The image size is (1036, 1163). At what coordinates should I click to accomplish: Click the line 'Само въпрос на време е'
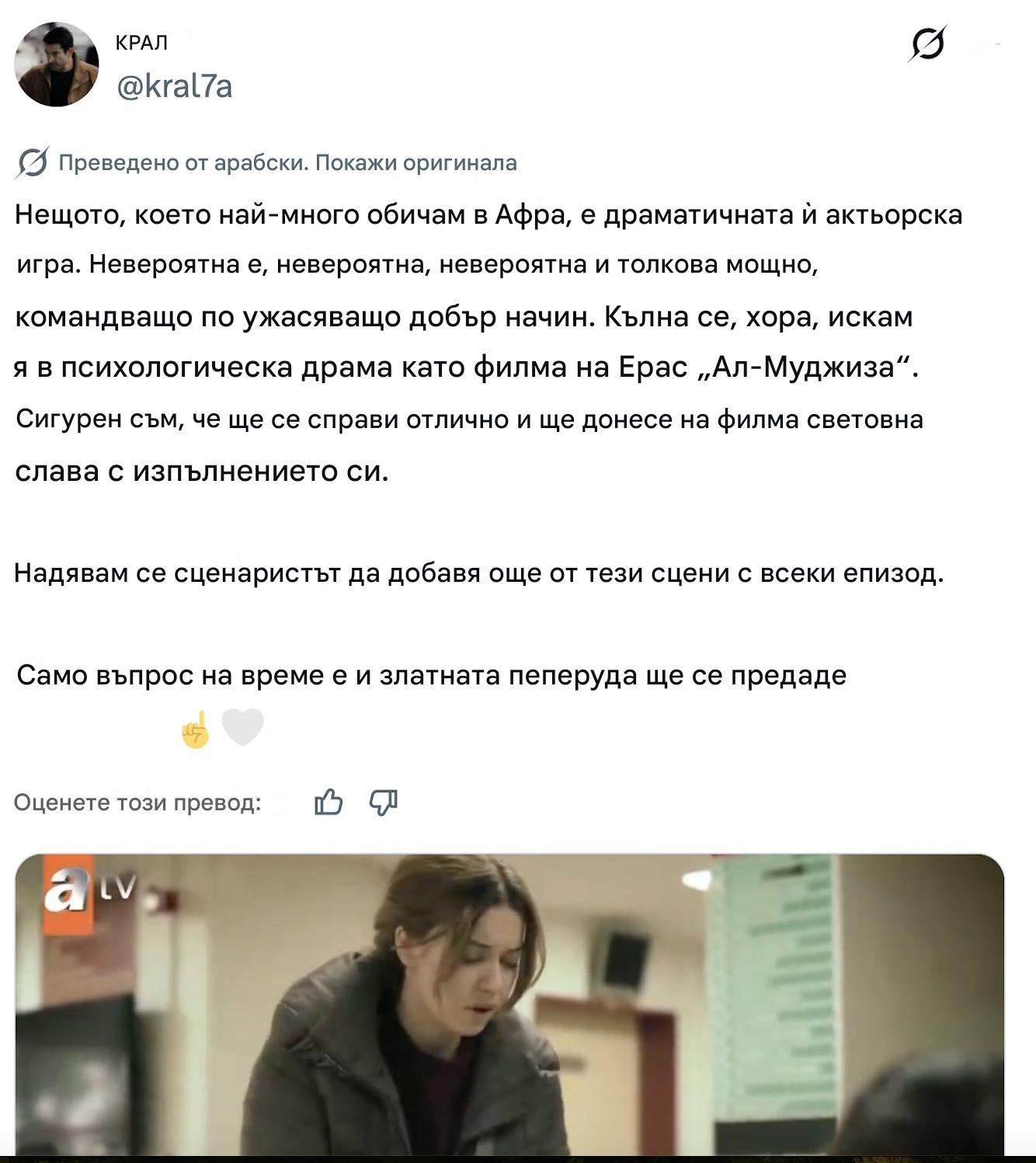431,675
